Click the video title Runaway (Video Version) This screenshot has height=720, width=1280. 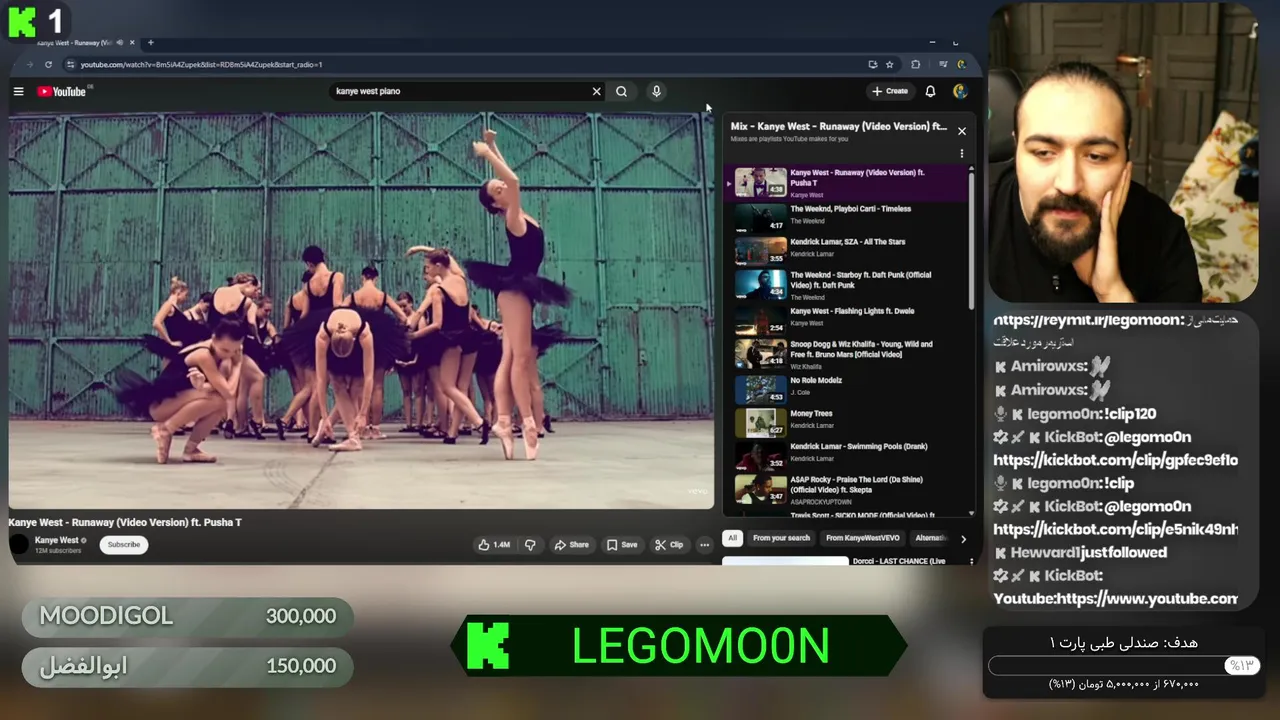tap(125, 522)
